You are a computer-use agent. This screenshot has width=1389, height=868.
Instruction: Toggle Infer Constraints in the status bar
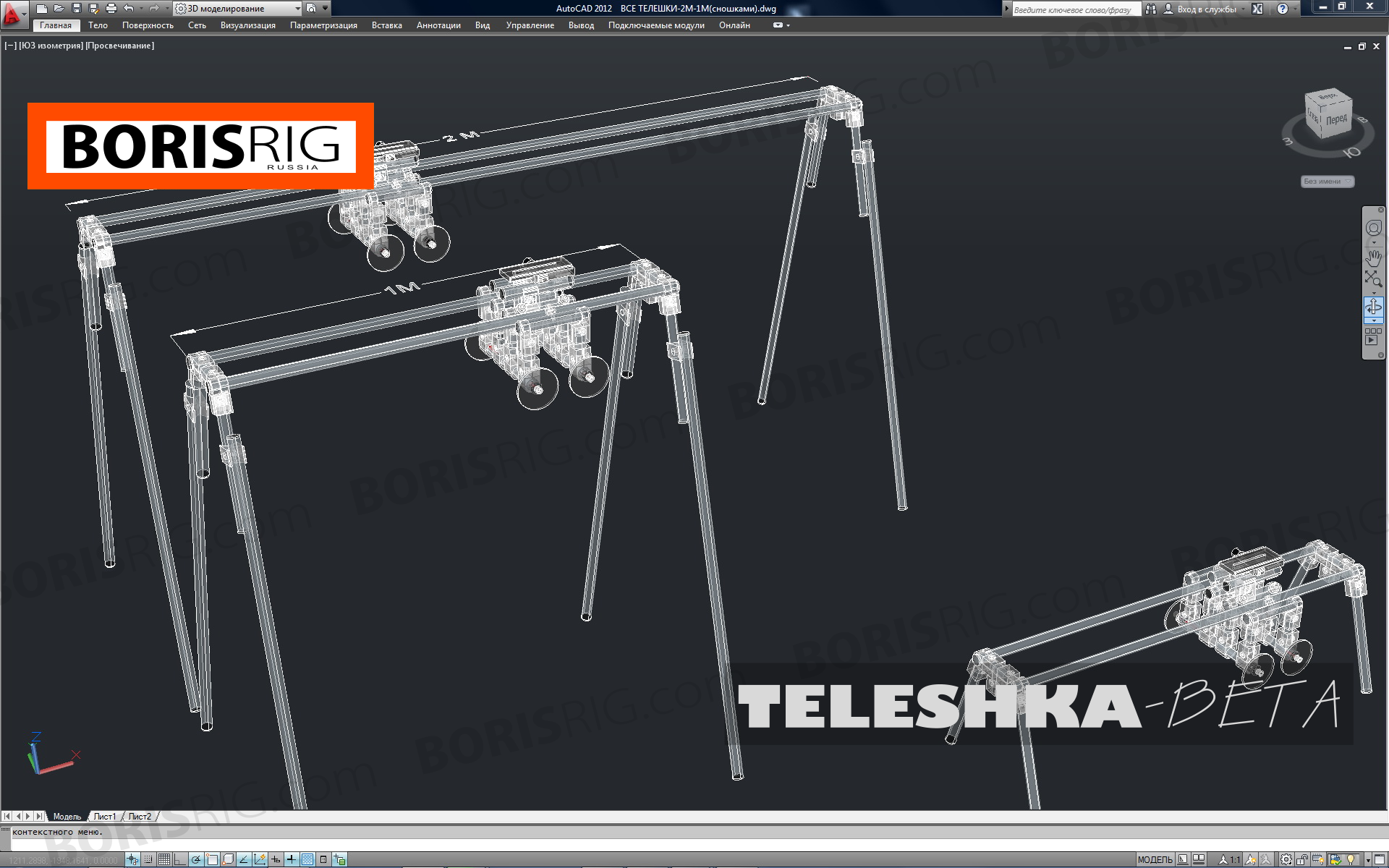[132, 859]
